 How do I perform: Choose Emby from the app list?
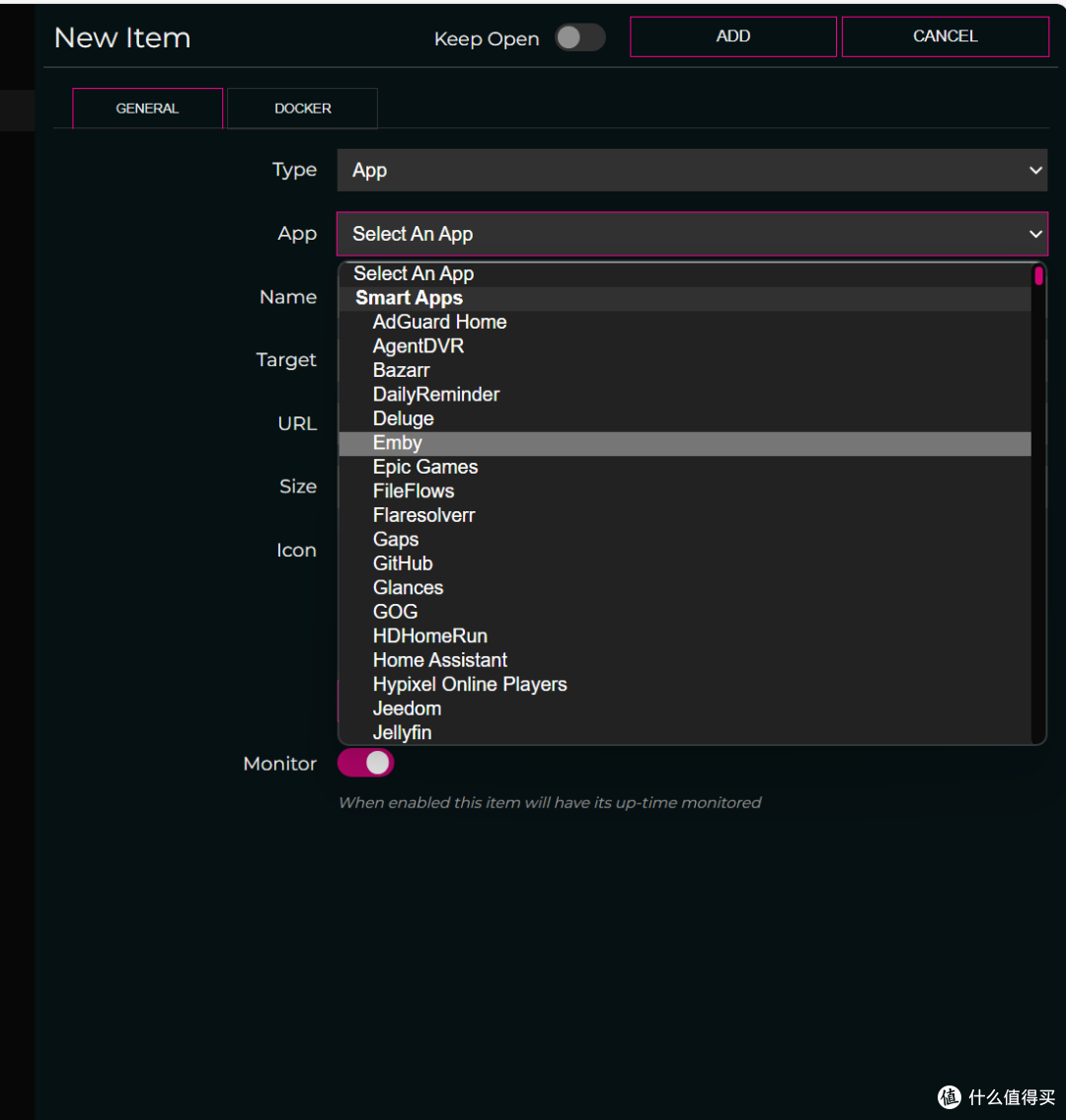click(x=398, y=443)
